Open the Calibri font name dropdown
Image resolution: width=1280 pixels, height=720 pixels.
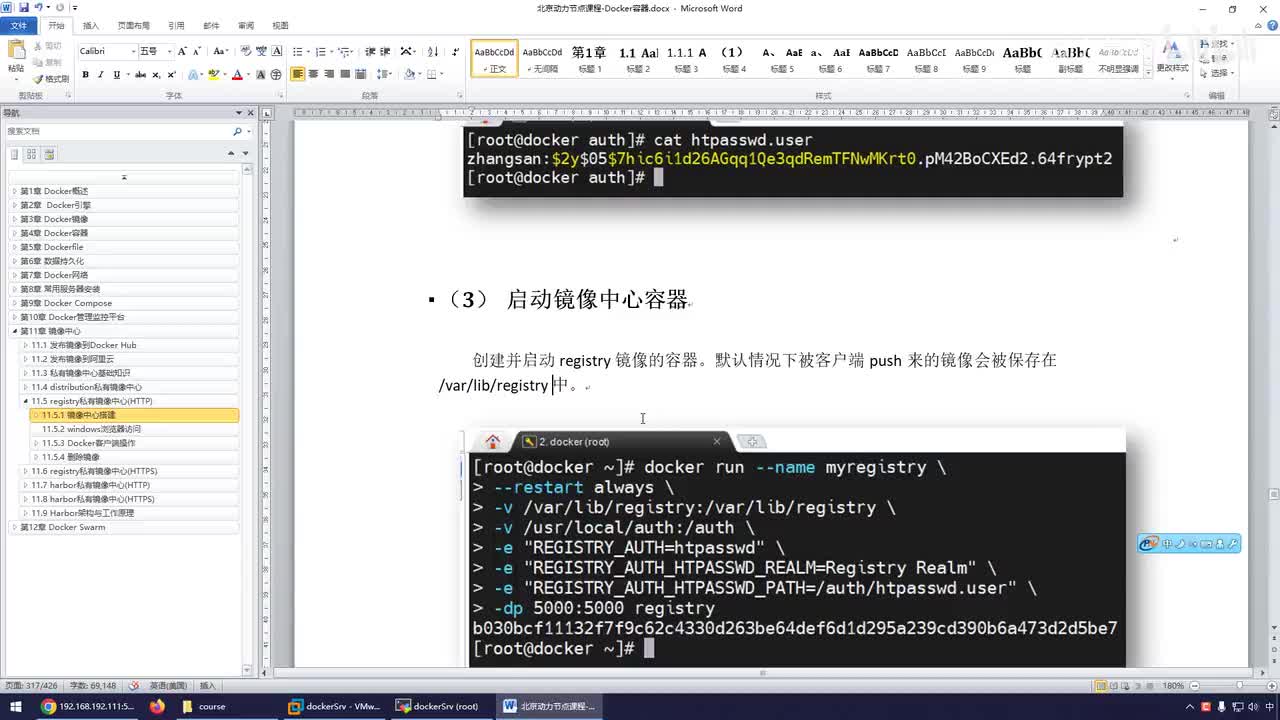pyautogui.click(x=133, y=51)
